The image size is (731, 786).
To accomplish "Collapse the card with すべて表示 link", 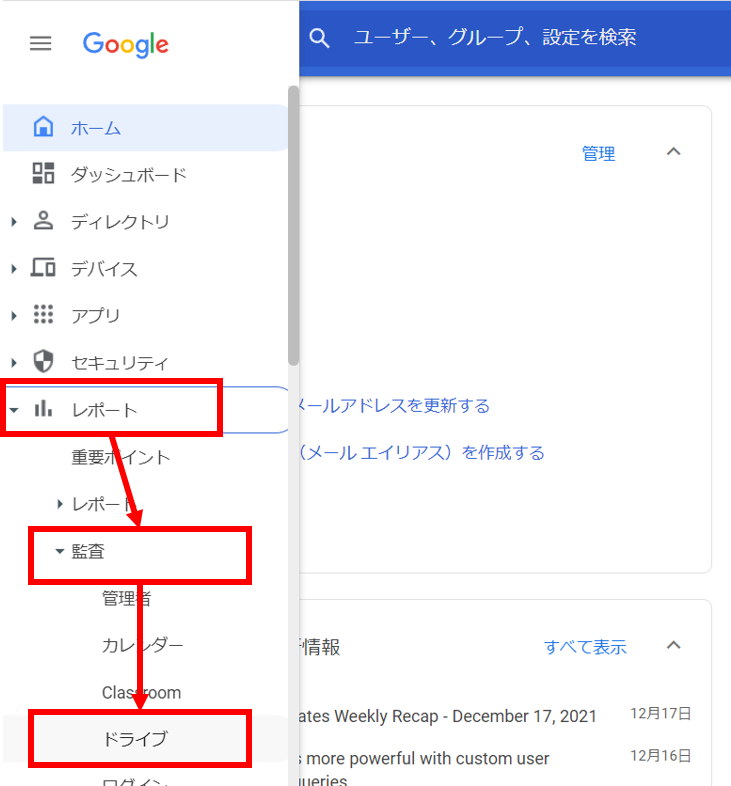I will click(x=673, y=645).
